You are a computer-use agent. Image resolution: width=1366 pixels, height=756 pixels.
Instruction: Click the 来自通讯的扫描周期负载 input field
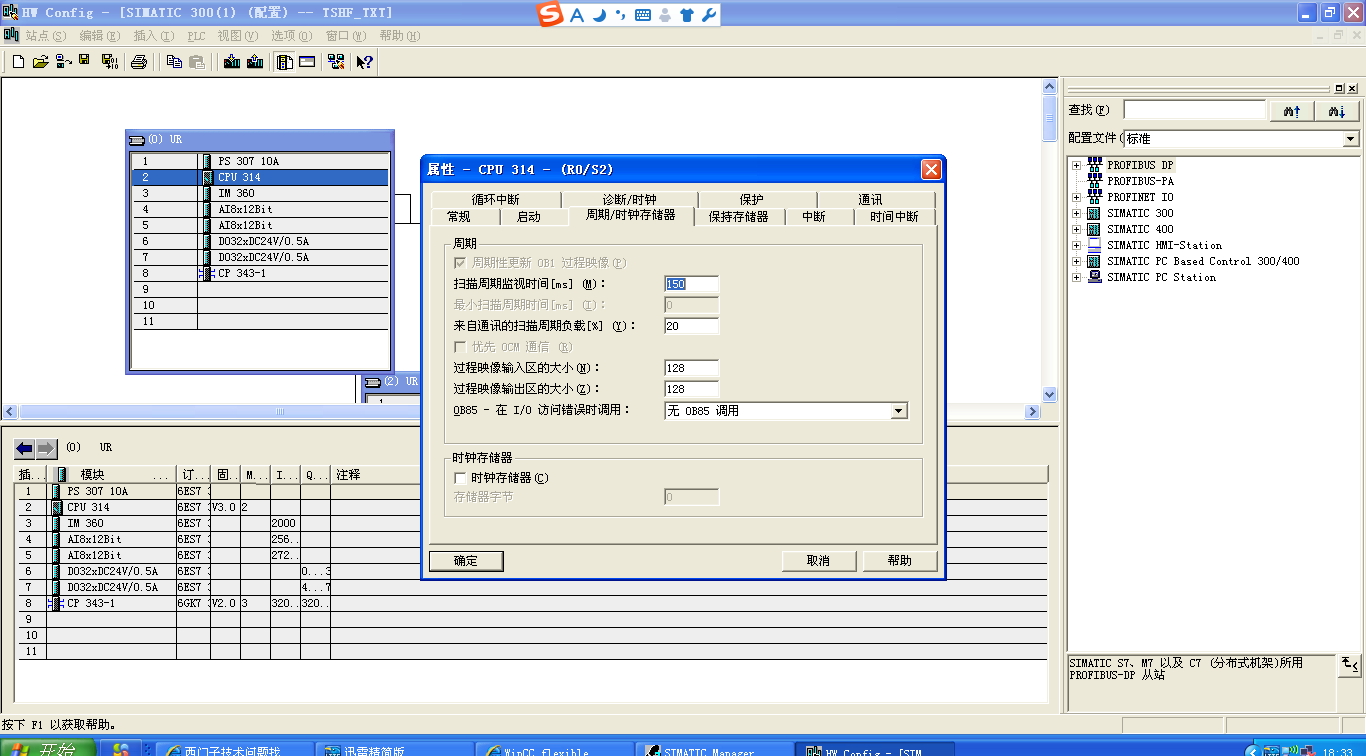(x=692, y=326)
